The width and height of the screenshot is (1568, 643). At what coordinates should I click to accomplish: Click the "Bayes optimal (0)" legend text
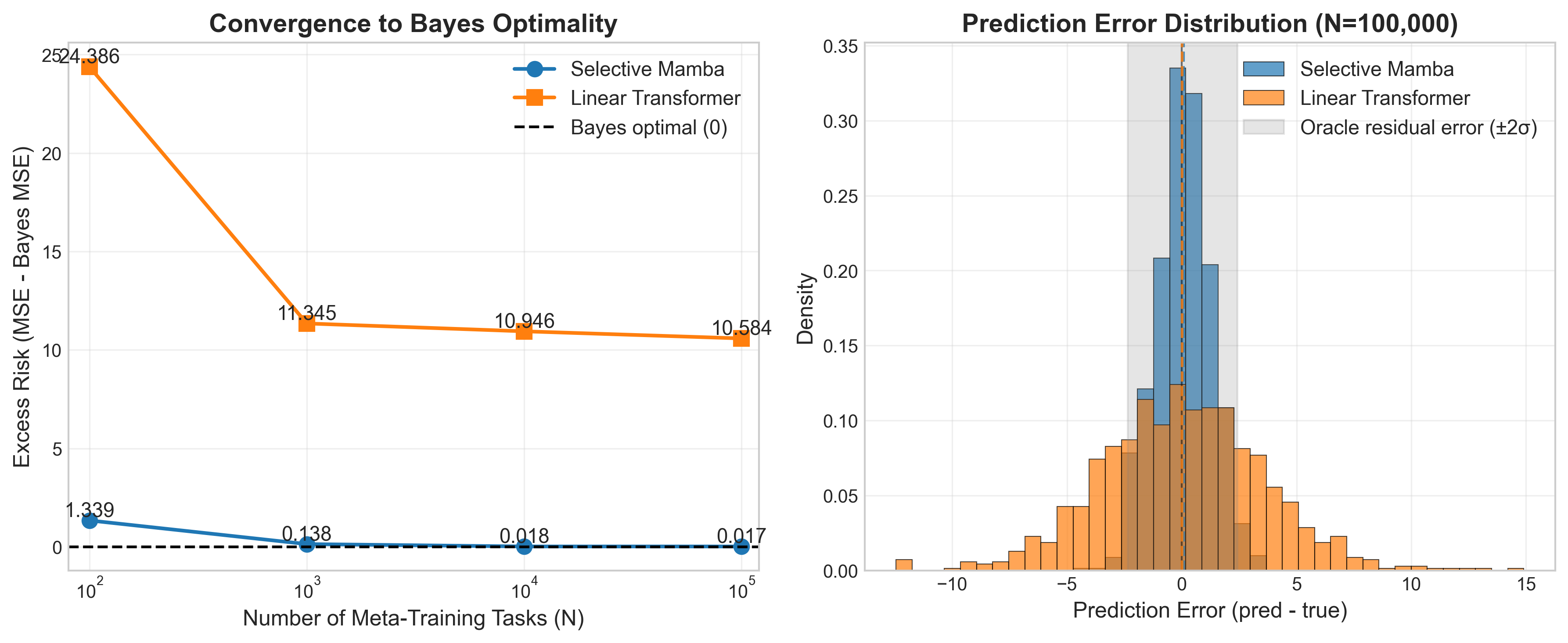(x=649, y=128)
